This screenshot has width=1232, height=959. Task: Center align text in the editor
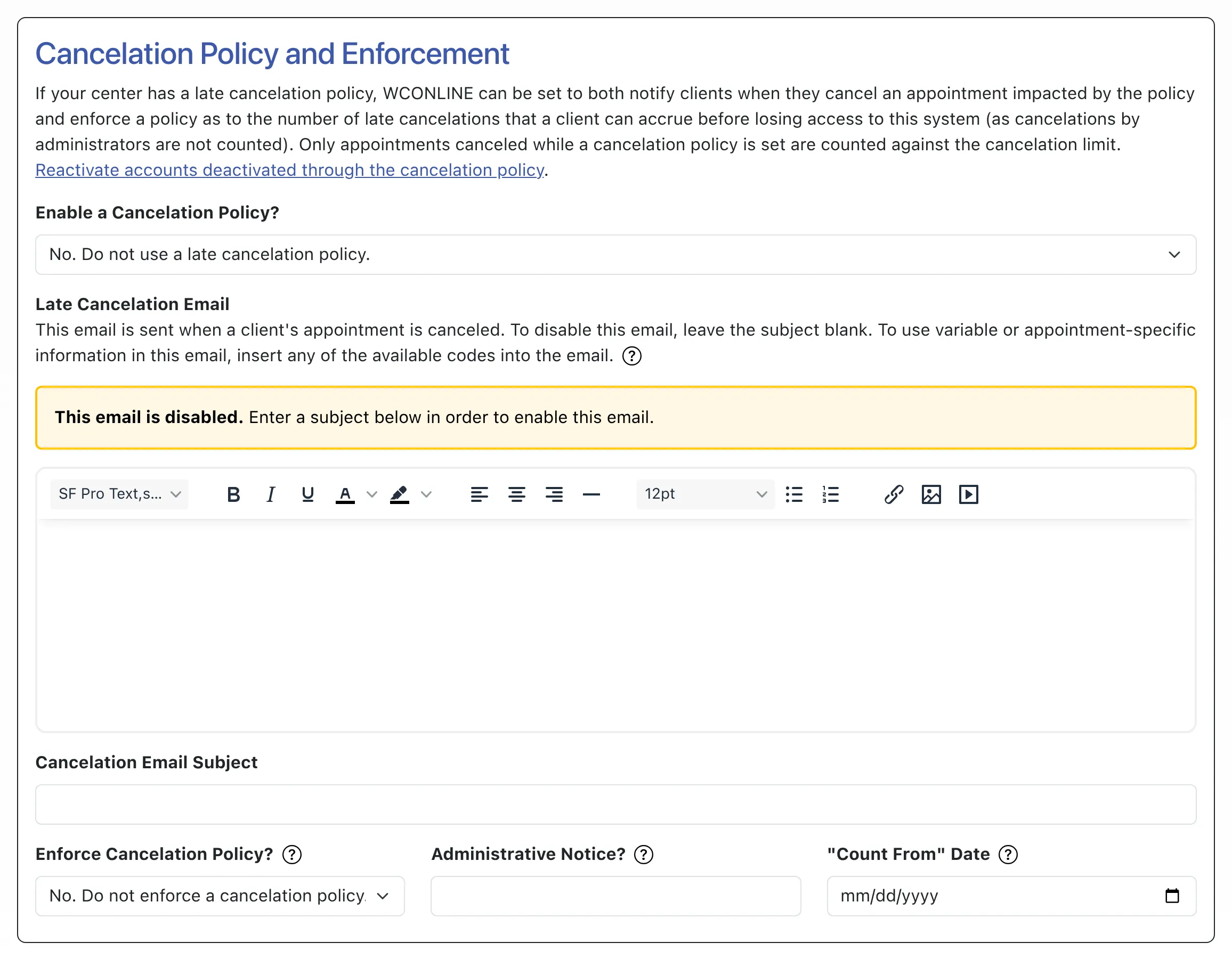517,494
